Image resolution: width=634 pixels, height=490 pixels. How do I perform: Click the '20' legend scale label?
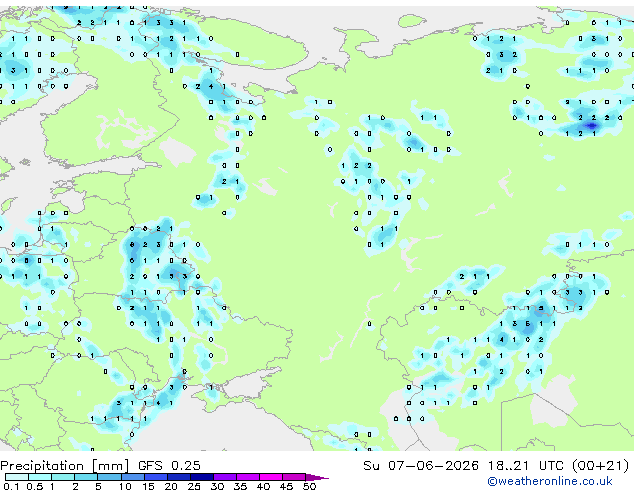[171, 486]
